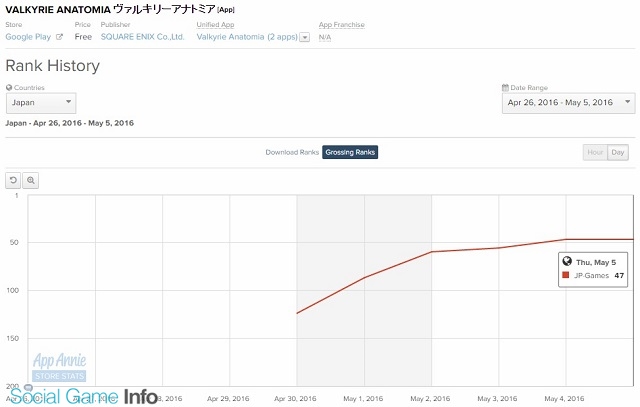Click the reset zoom undo icon
Screen dimensions: 640x407
click(x=13, y=180)
